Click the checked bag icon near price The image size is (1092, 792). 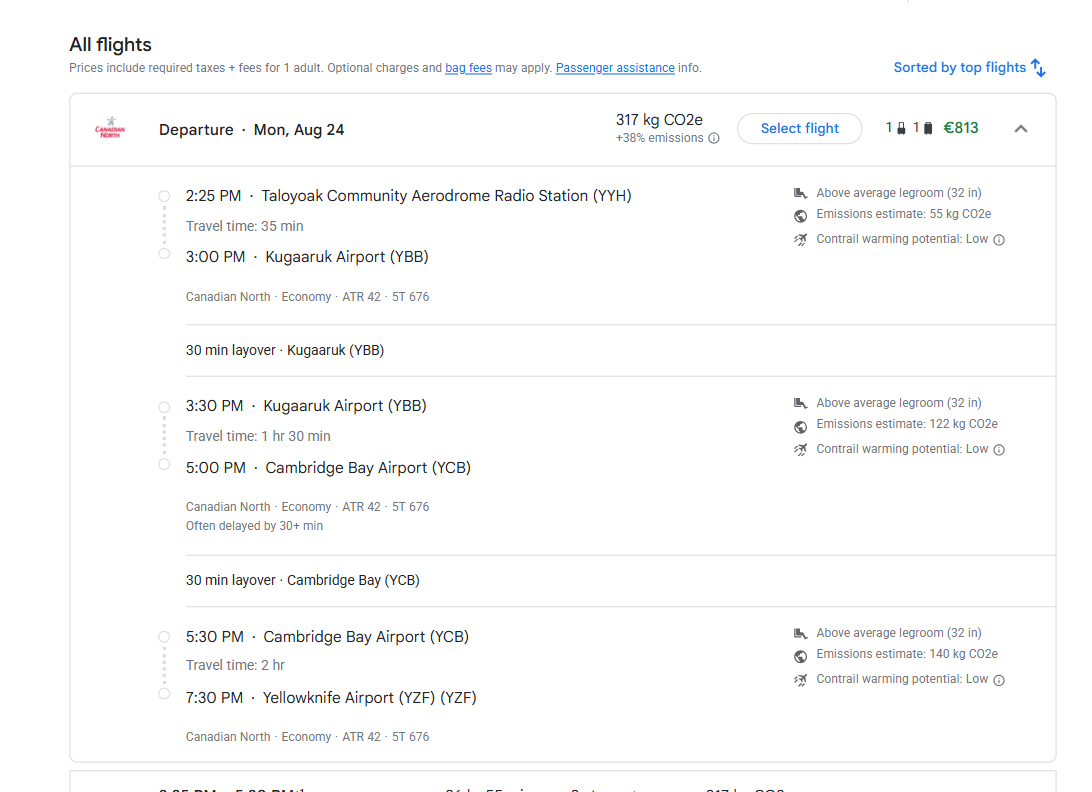point(928,128)
